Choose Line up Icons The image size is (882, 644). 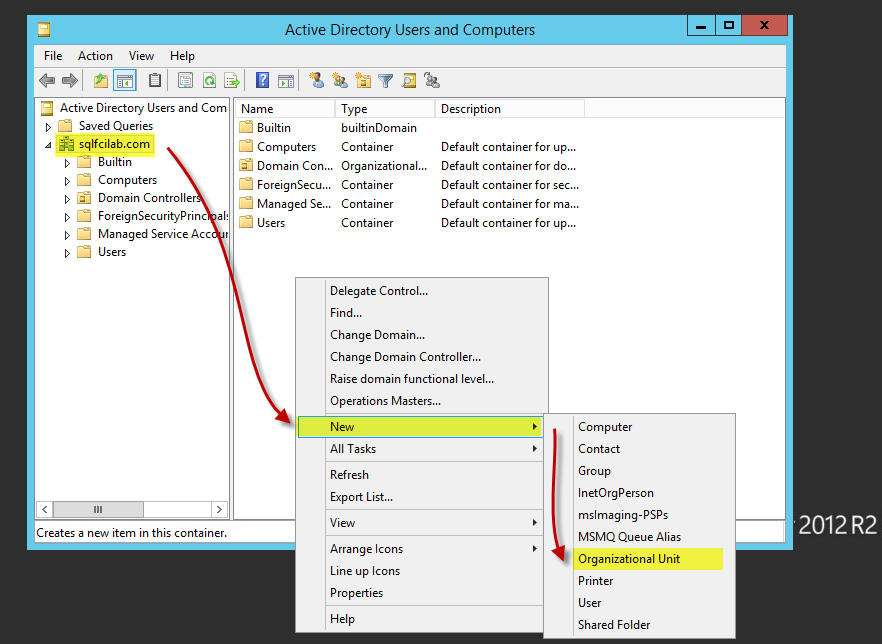(420, 570)
